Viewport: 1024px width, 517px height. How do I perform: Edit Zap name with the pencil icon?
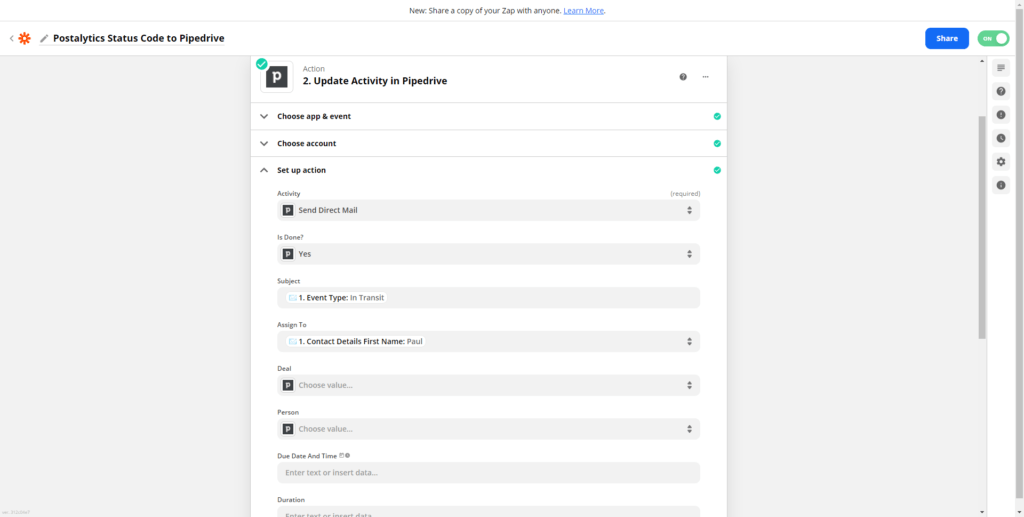[x=44, y=39]
